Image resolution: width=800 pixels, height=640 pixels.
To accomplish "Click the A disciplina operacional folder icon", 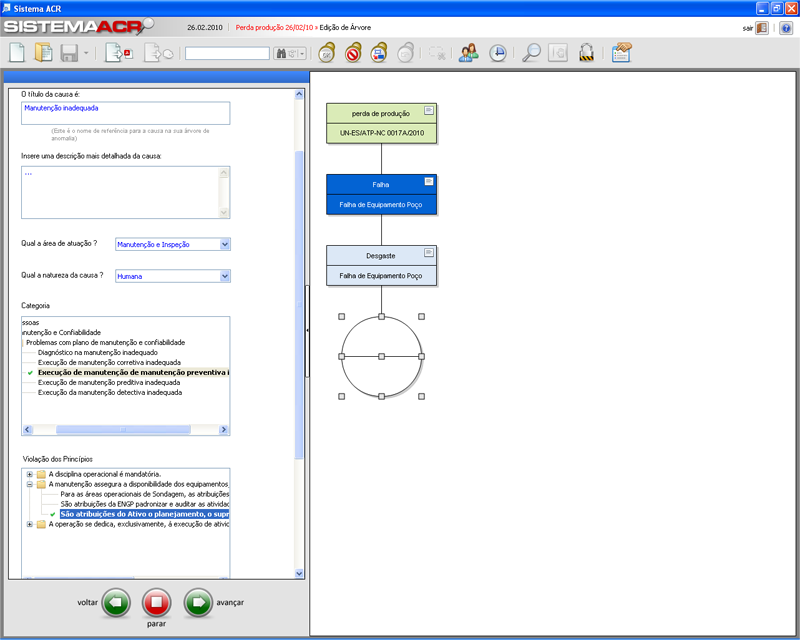I will tap(41, 474).
